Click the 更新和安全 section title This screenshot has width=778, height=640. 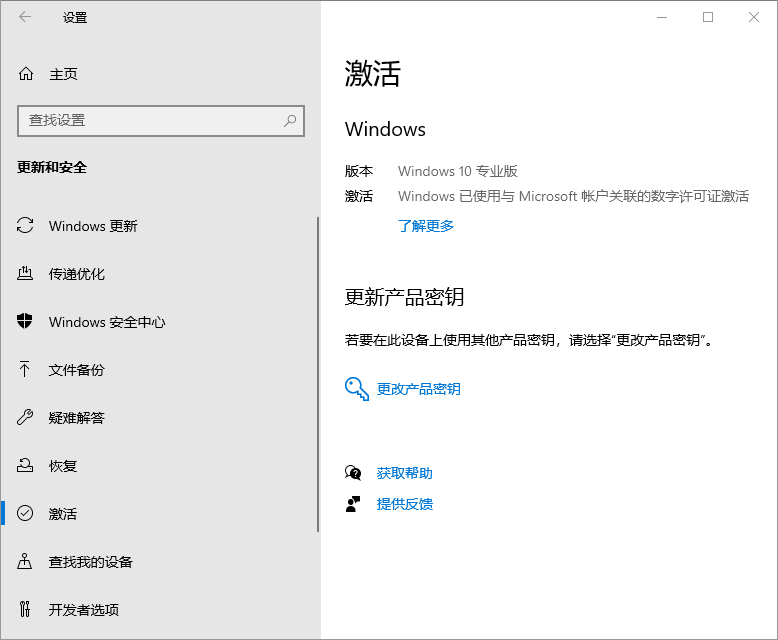point(52,167)
